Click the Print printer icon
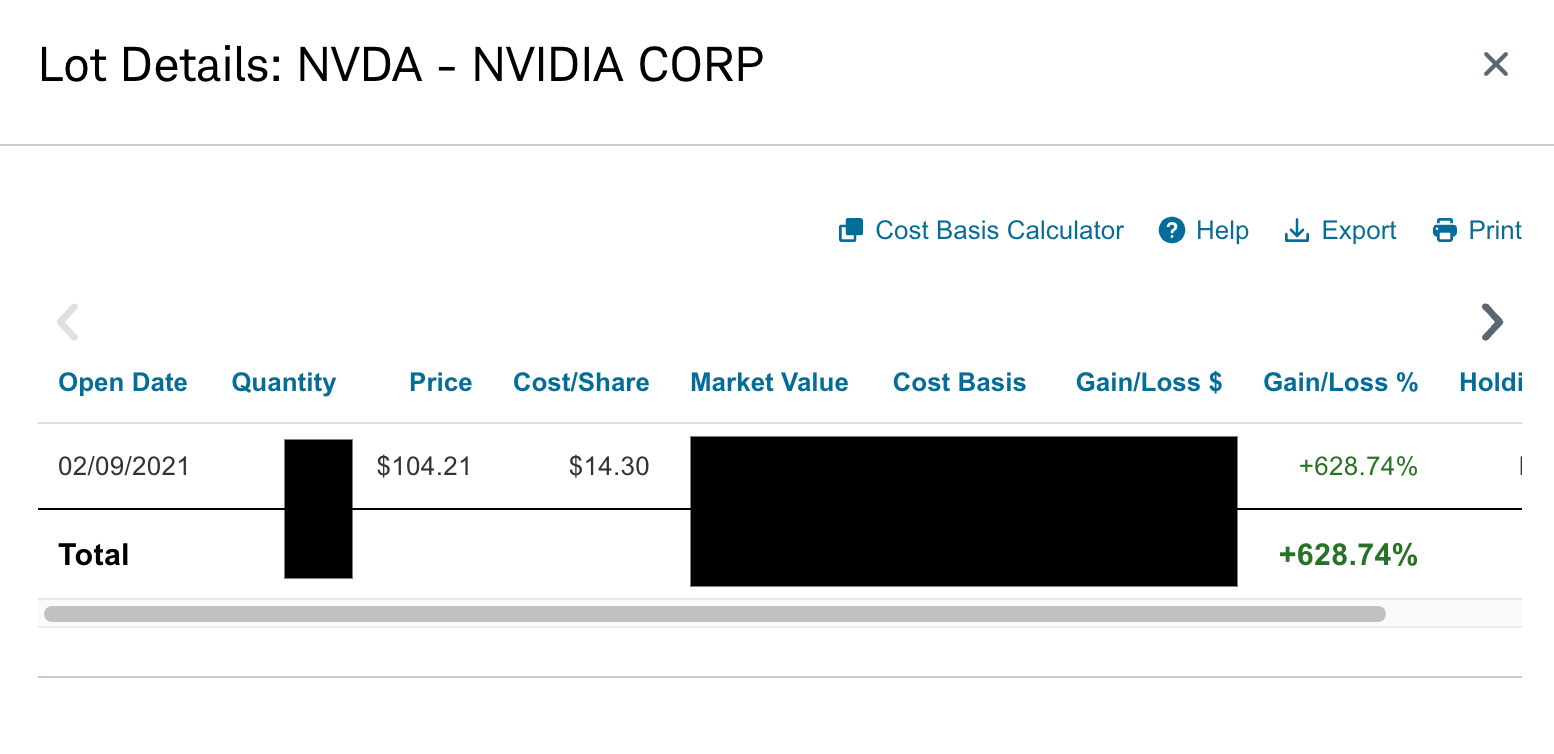This screenshot has width=1554, height=754. pos(1445,231)
